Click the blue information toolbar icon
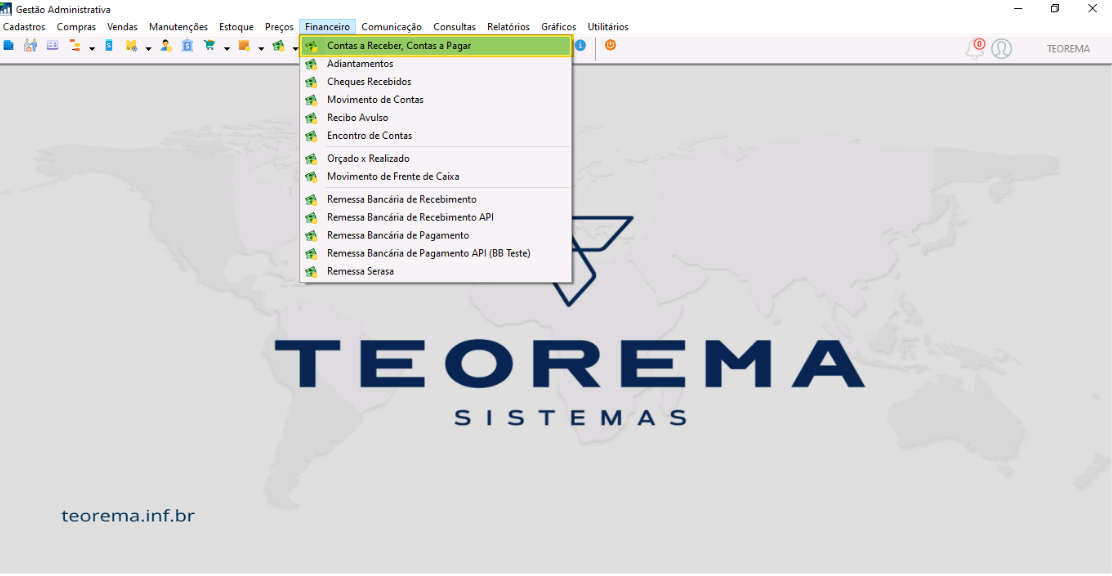Screen dimensions: 1112x576 coord(580,45)
